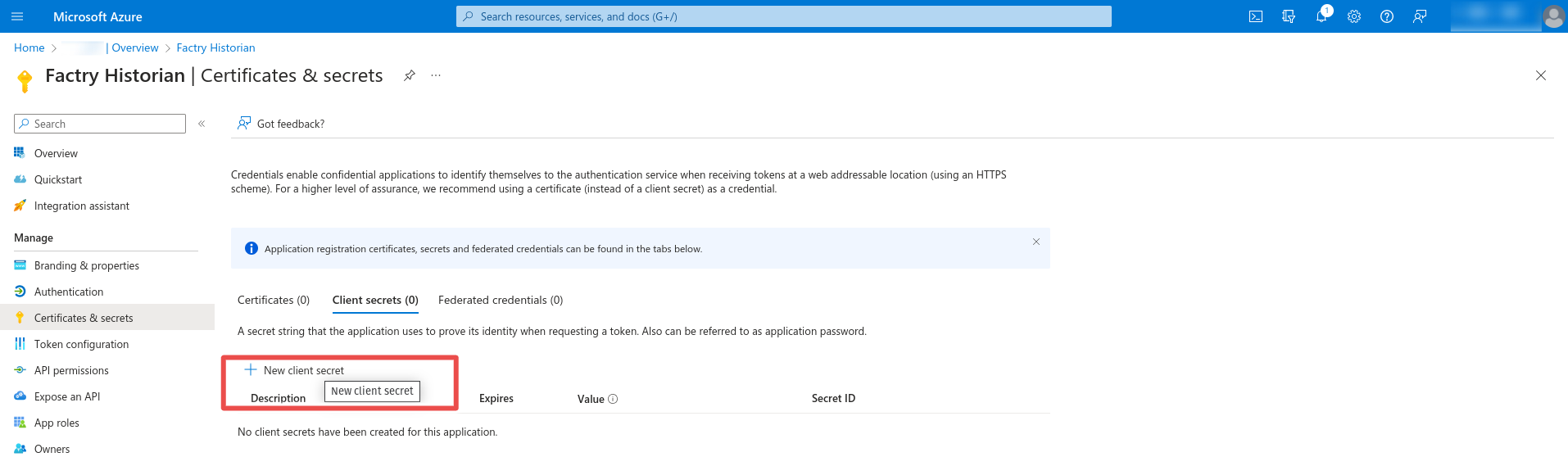Click the Microsoft Azure logo text
Image resolution: width=1568 pixels, height=457 pixels.
(97, 16)
